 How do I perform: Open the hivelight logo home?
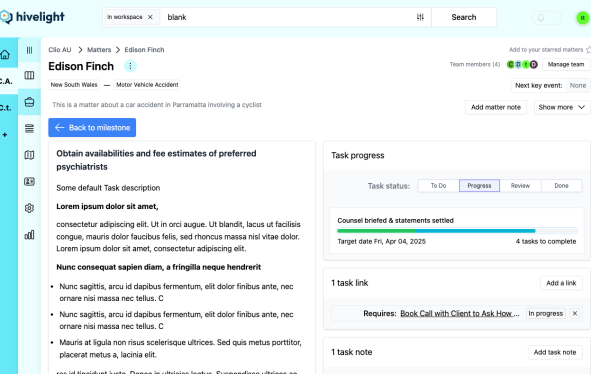tap(33, 17)
